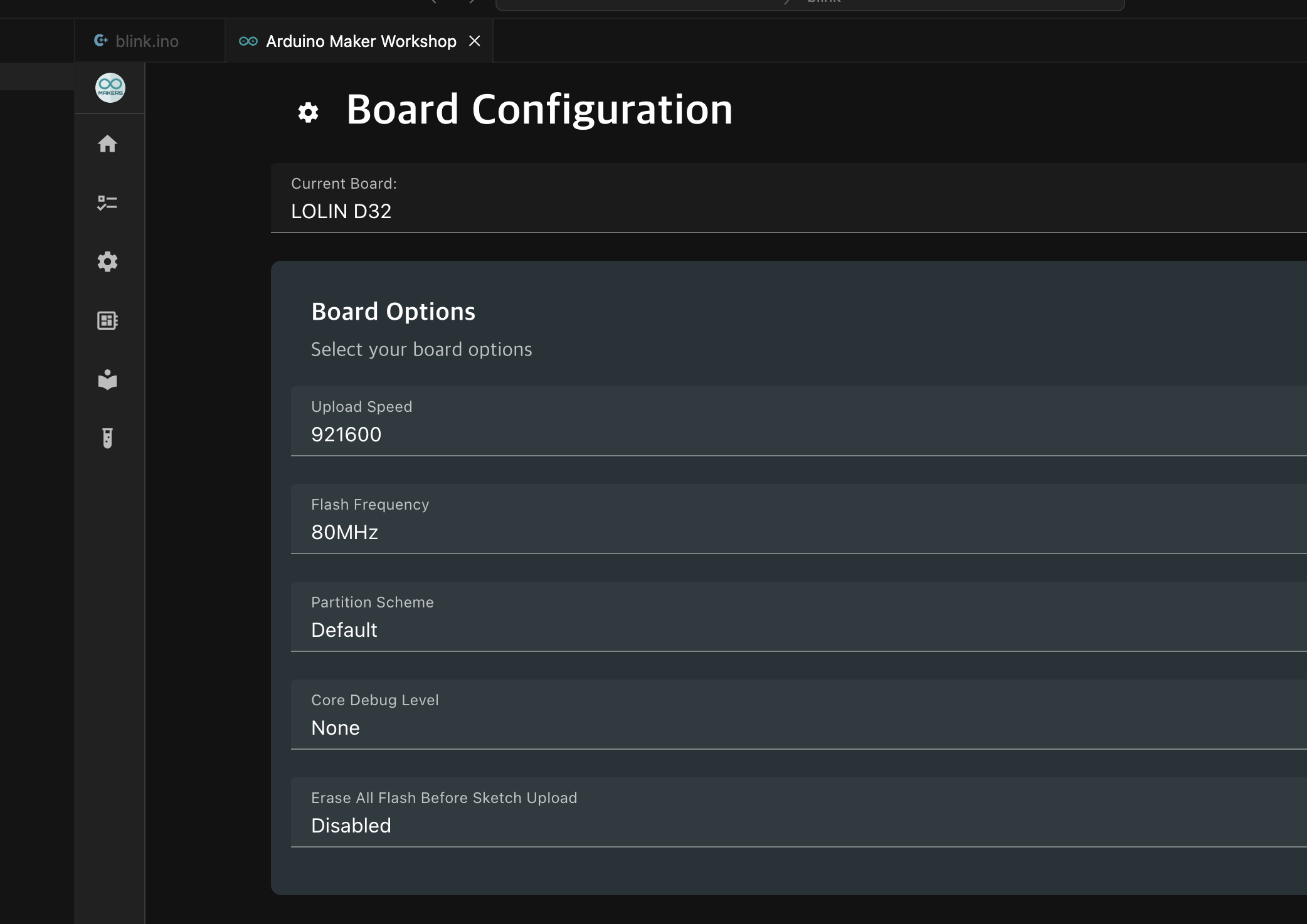This screenshot has height=924, width=1307.
Task: Select the Arduino Maker Workshop tab
Action: pyautogui.click(x=361, y=41)
